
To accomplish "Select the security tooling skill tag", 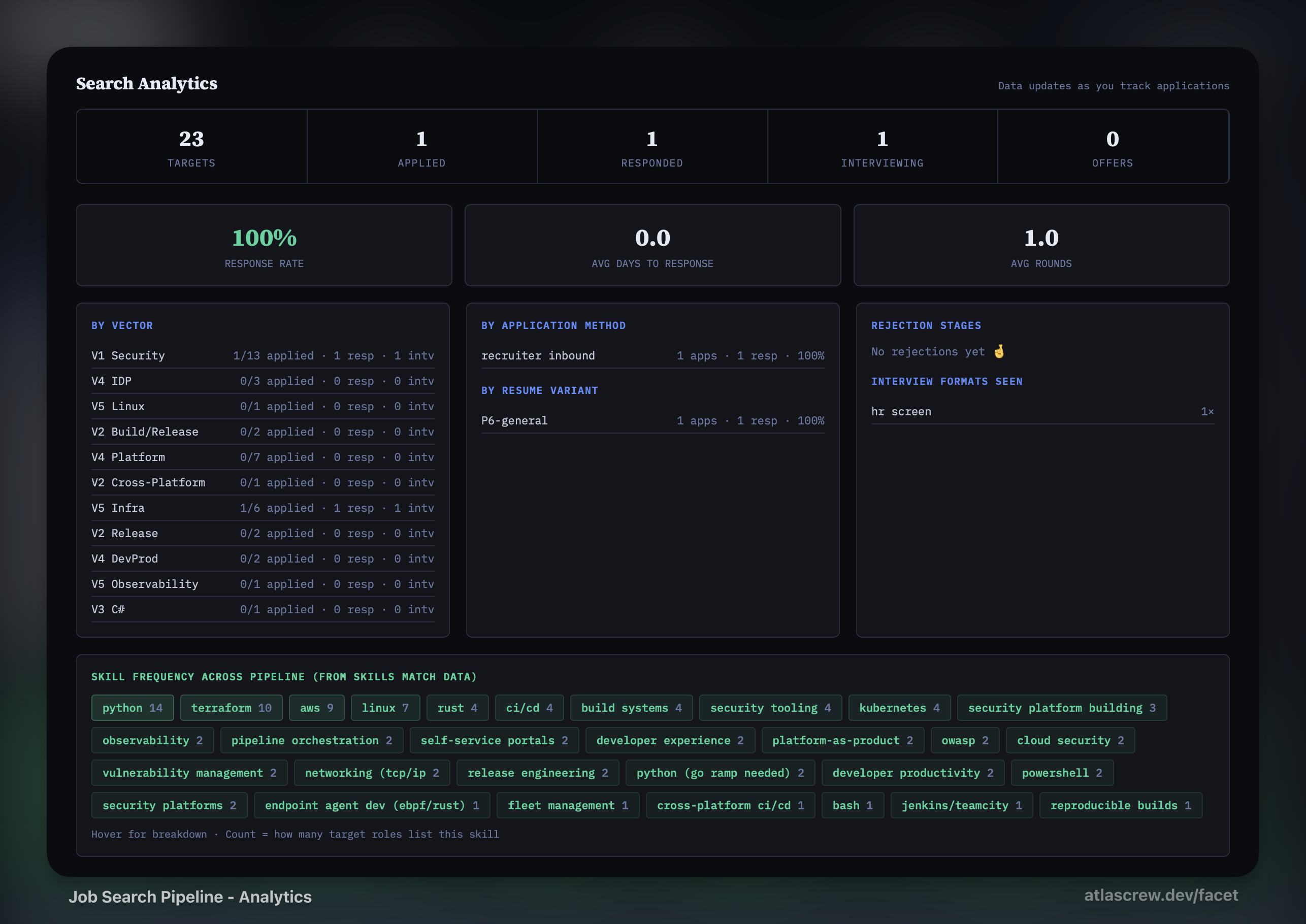I will pyautogui.click(x=770, y=707).
